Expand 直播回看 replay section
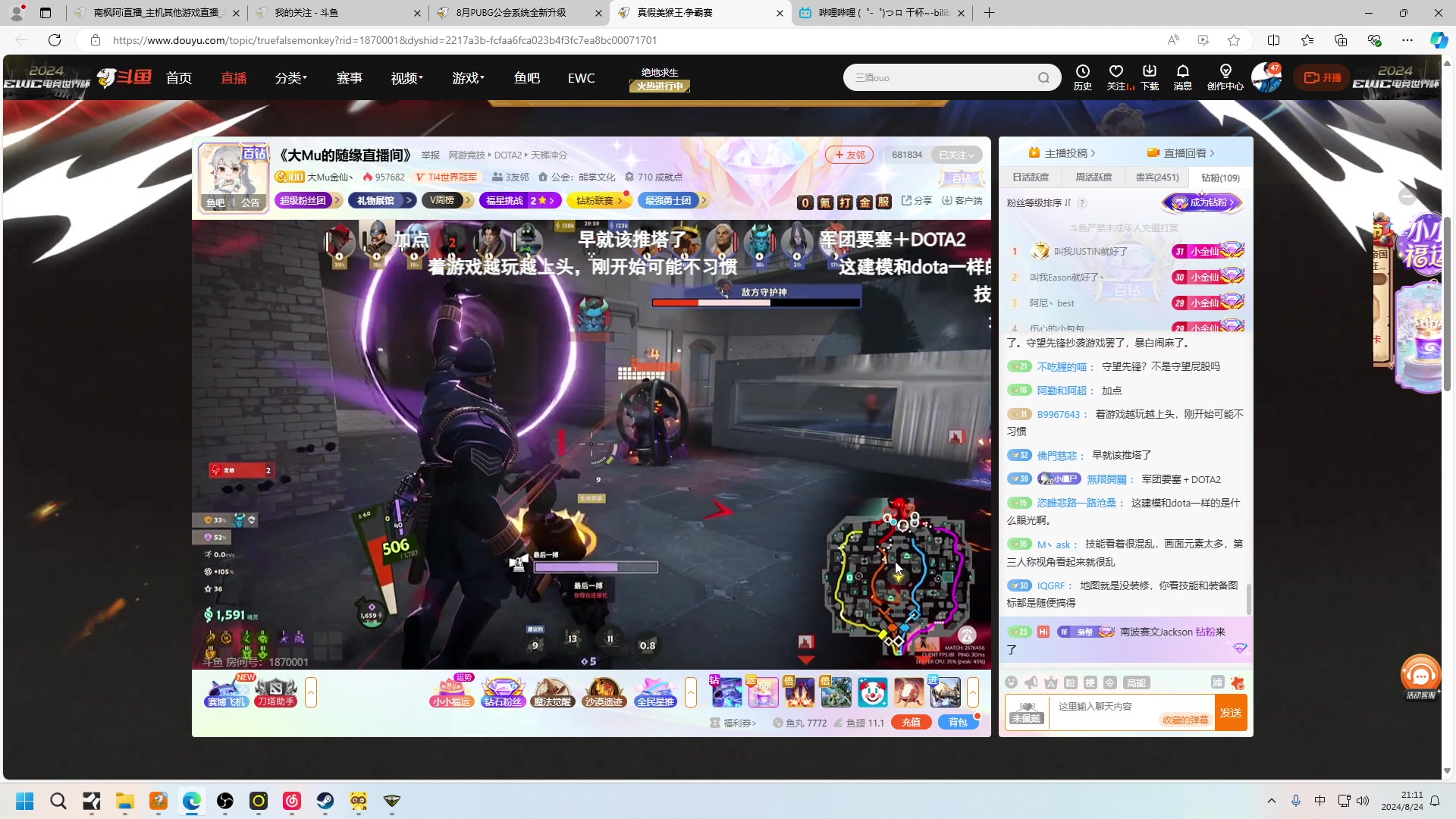 [1181, 153]
